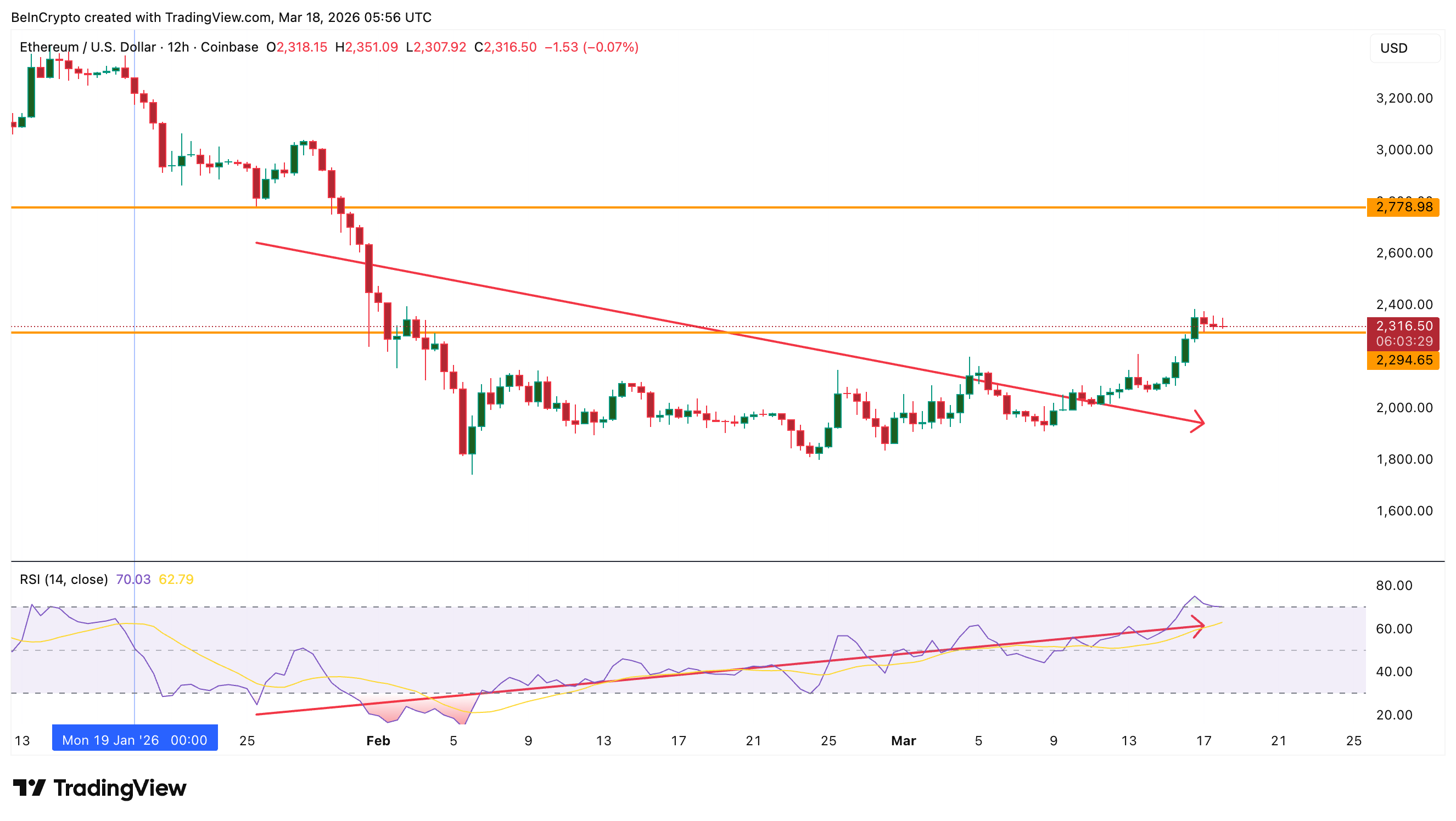Click the TradingView logo icon
The width and height of the screenshot is (1456, 821).
(29, 788)
